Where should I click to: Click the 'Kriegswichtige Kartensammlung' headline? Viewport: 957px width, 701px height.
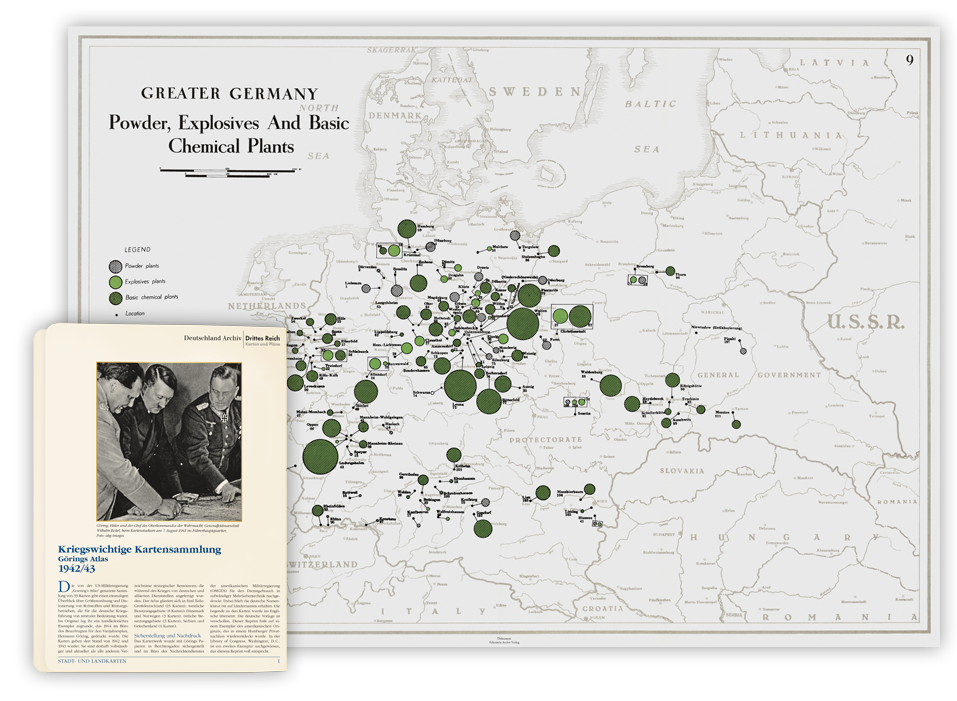[x=140, y=549]
